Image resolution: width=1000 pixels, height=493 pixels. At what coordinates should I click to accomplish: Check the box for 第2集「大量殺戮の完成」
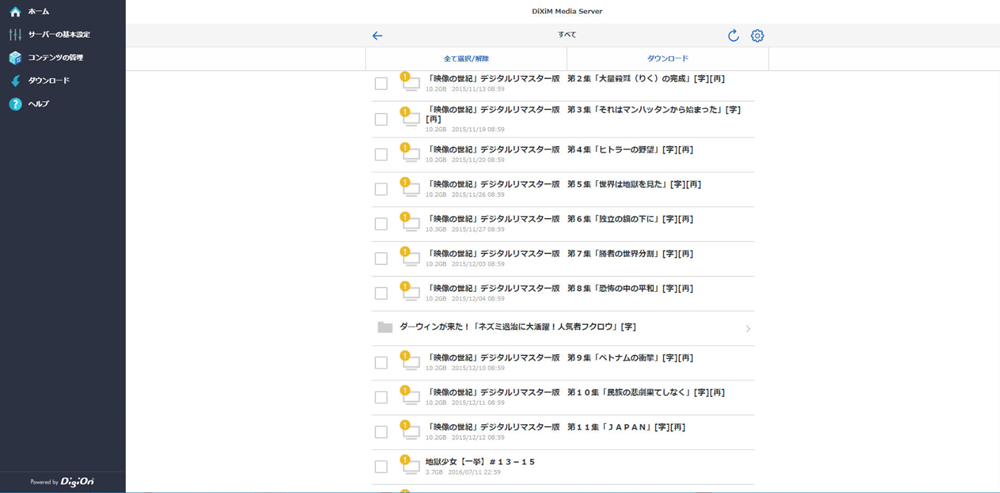click(x=381, y=84)
